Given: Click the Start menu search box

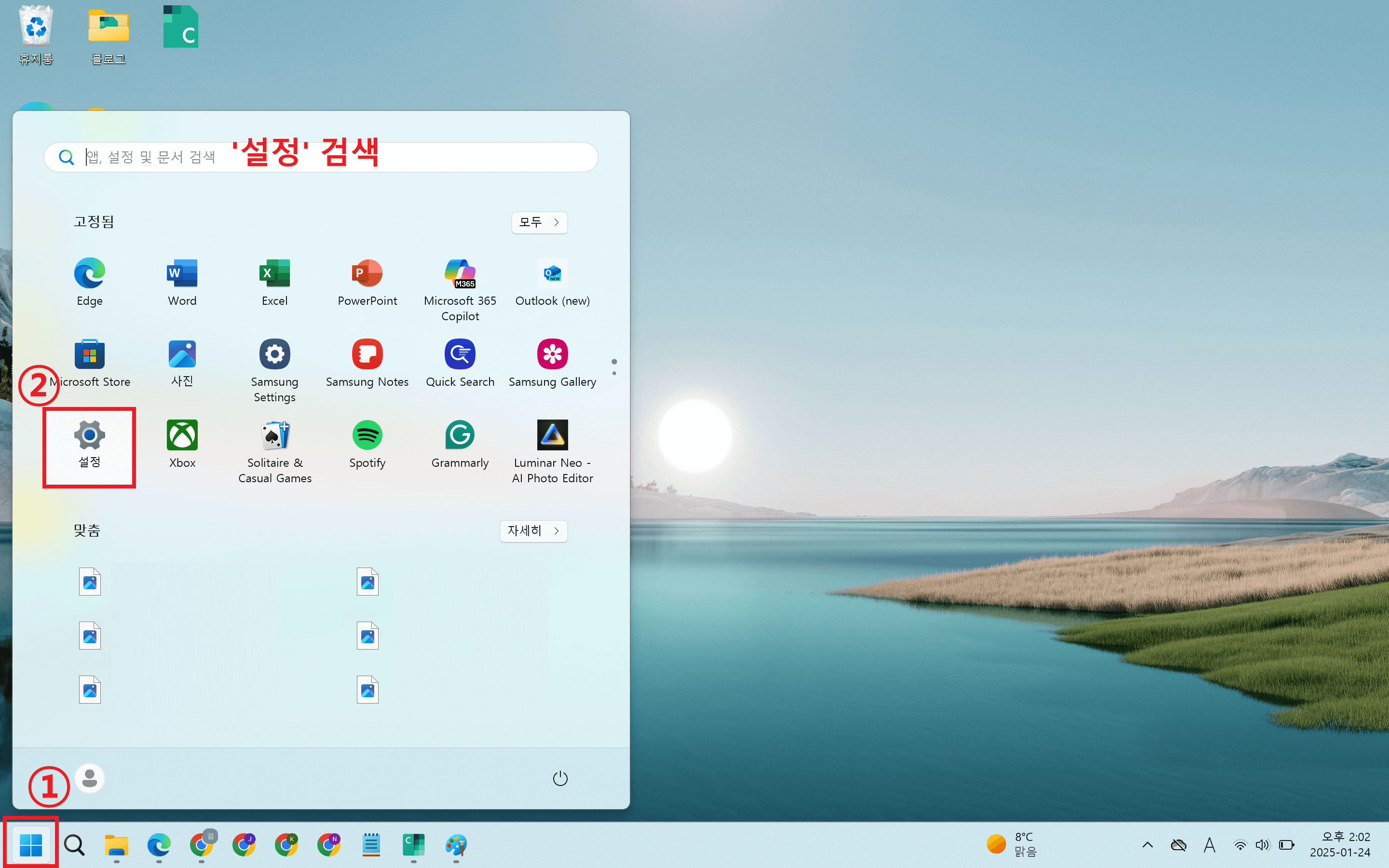Looking at the screenshot, I should [x=320, y=157].
